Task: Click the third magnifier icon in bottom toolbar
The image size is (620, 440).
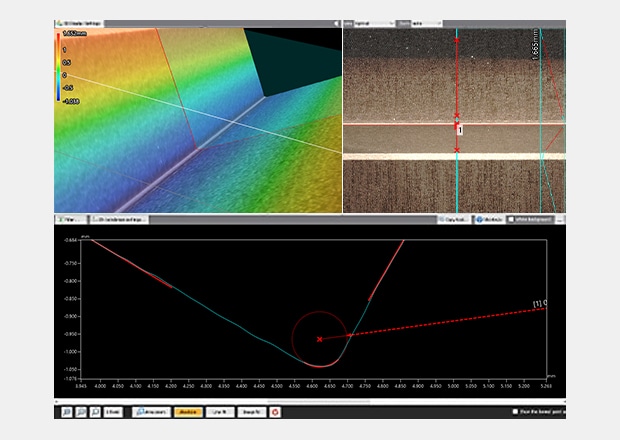Action: point(93,411)
